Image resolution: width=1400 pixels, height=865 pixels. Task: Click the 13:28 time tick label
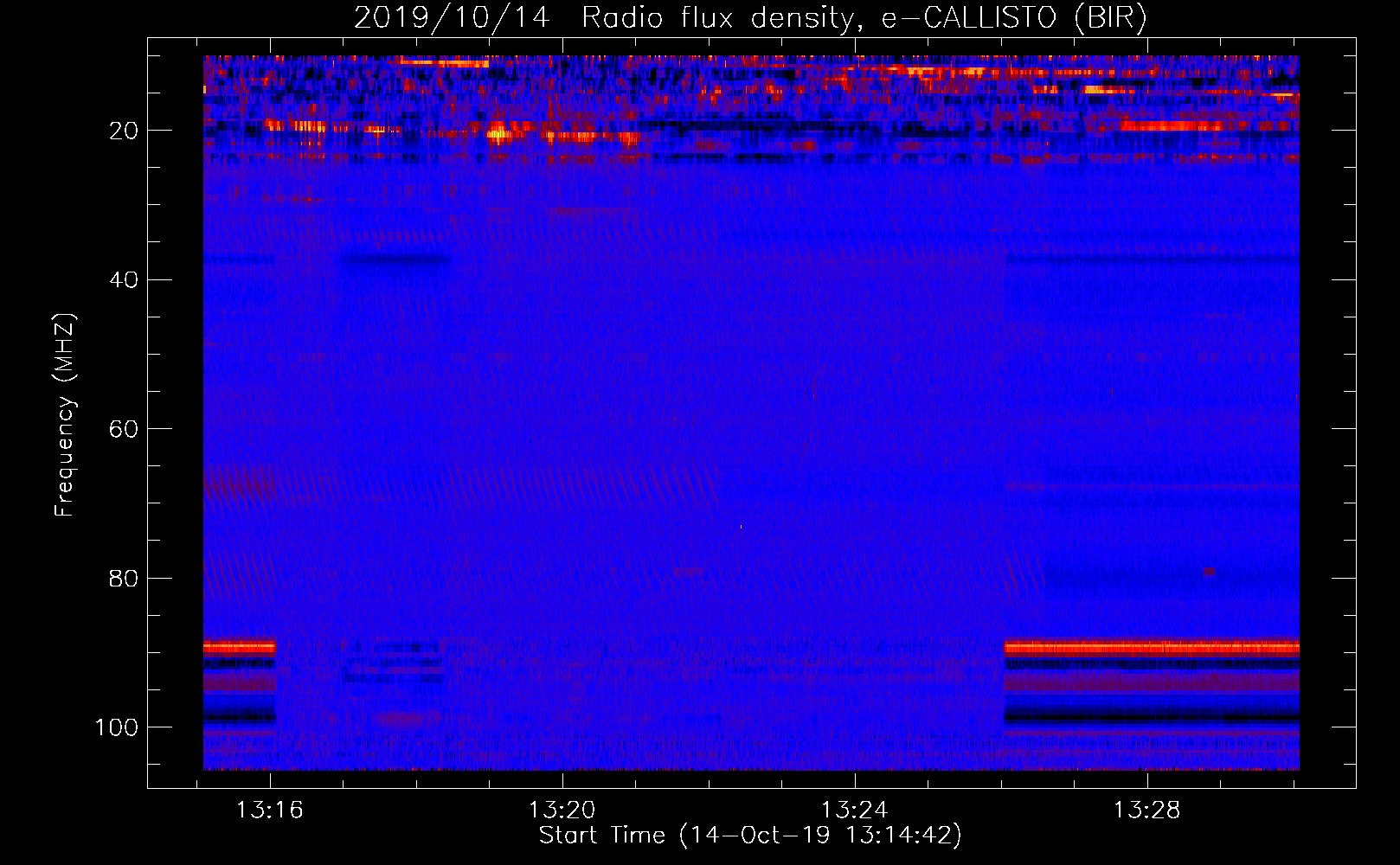[1147, 811]
